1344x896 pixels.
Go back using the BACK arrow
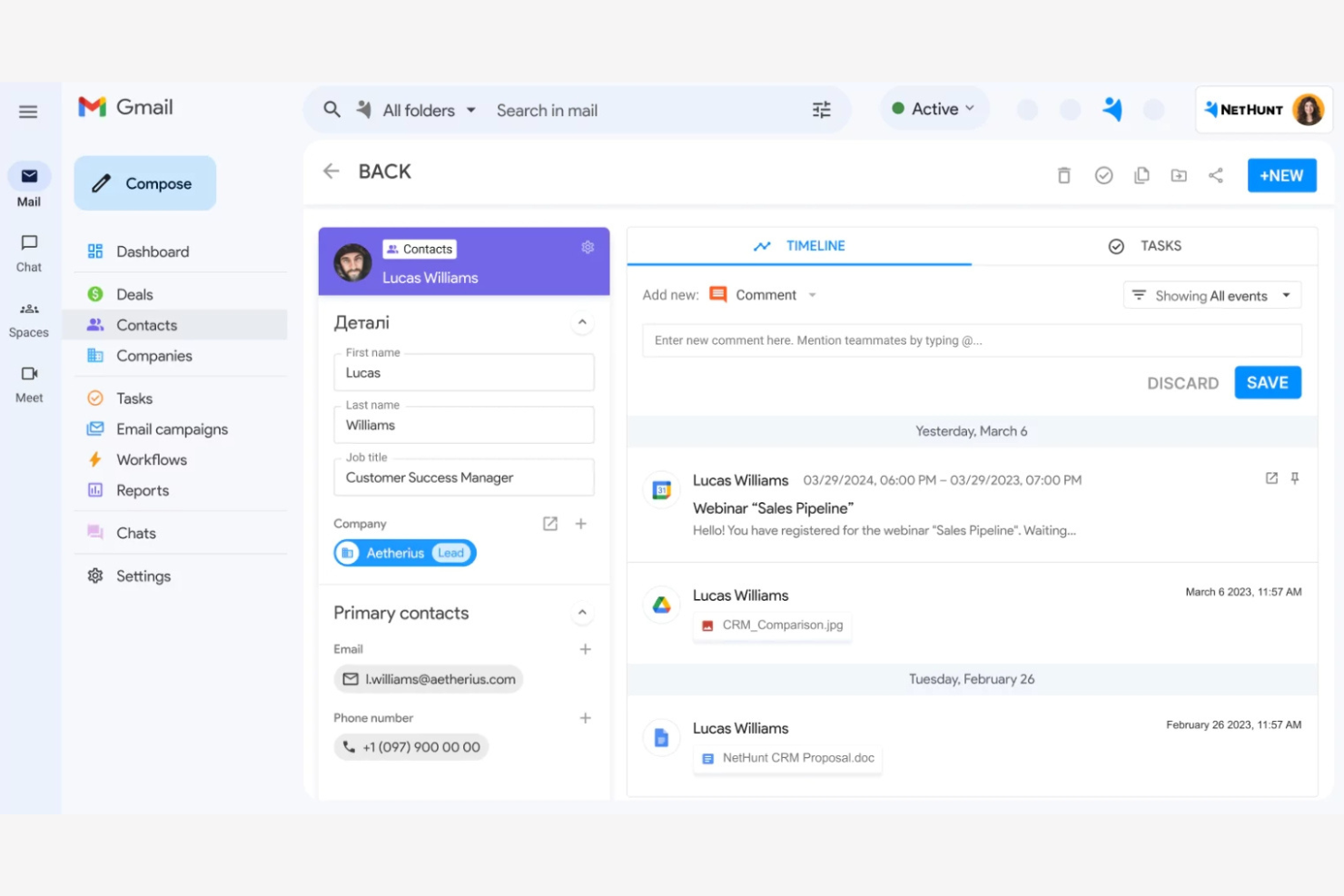pos(331,172)
